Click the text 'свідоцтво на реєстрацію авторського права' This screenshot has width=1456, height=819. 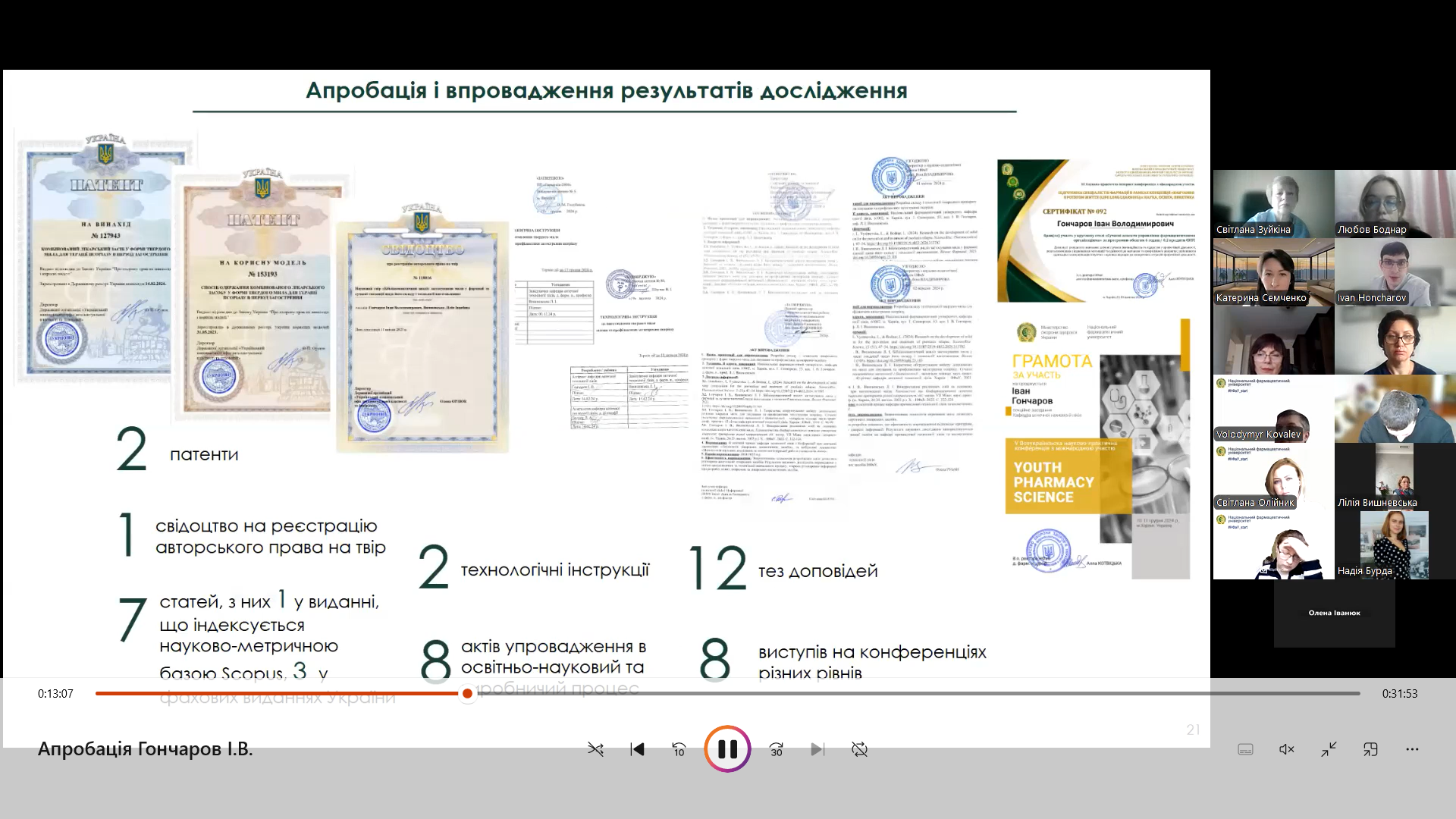[x=271, y=536]
